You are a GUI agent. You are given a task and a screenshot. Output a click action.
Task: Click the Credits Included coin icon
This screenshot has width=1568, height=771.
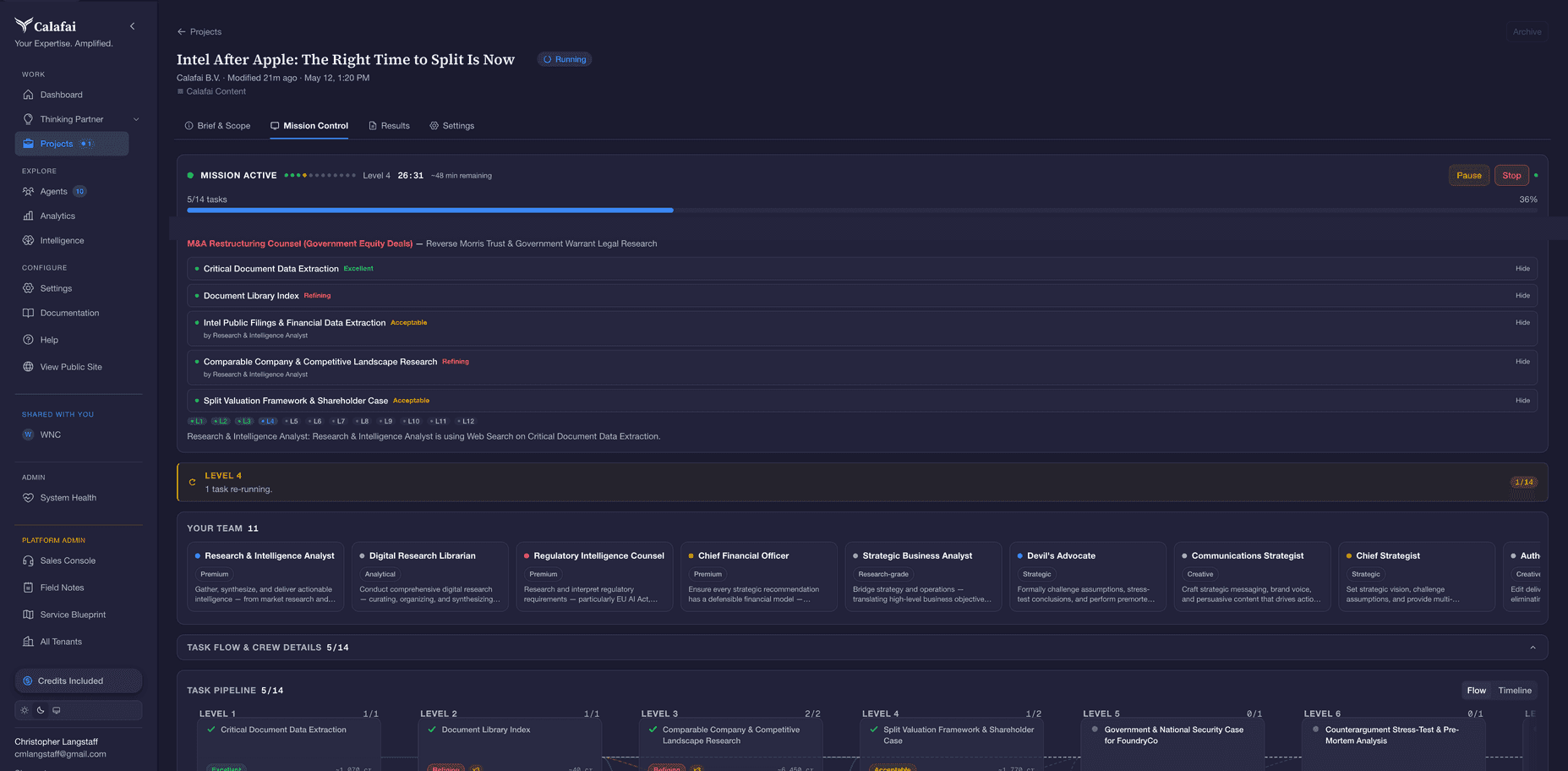(28, 681)
